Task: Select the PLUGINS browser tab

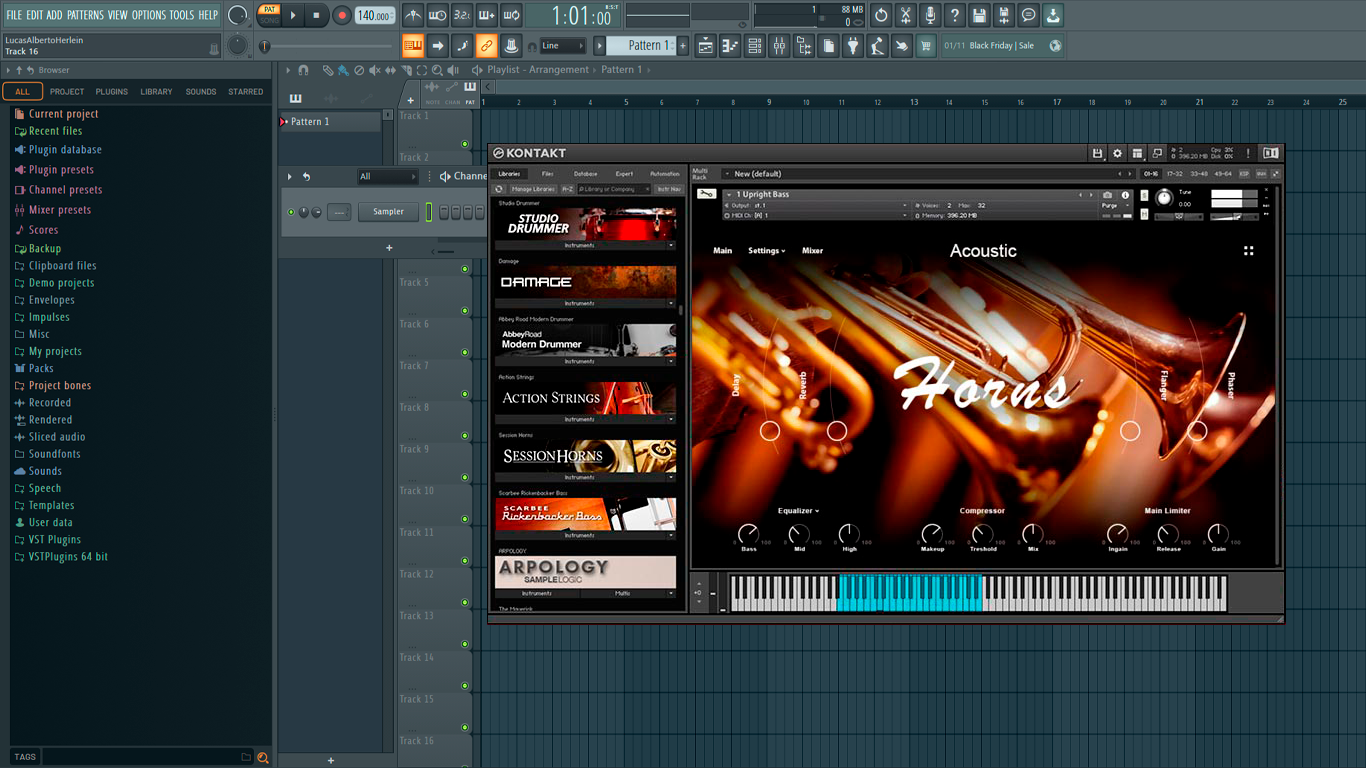Action: (x=111, y=91)
